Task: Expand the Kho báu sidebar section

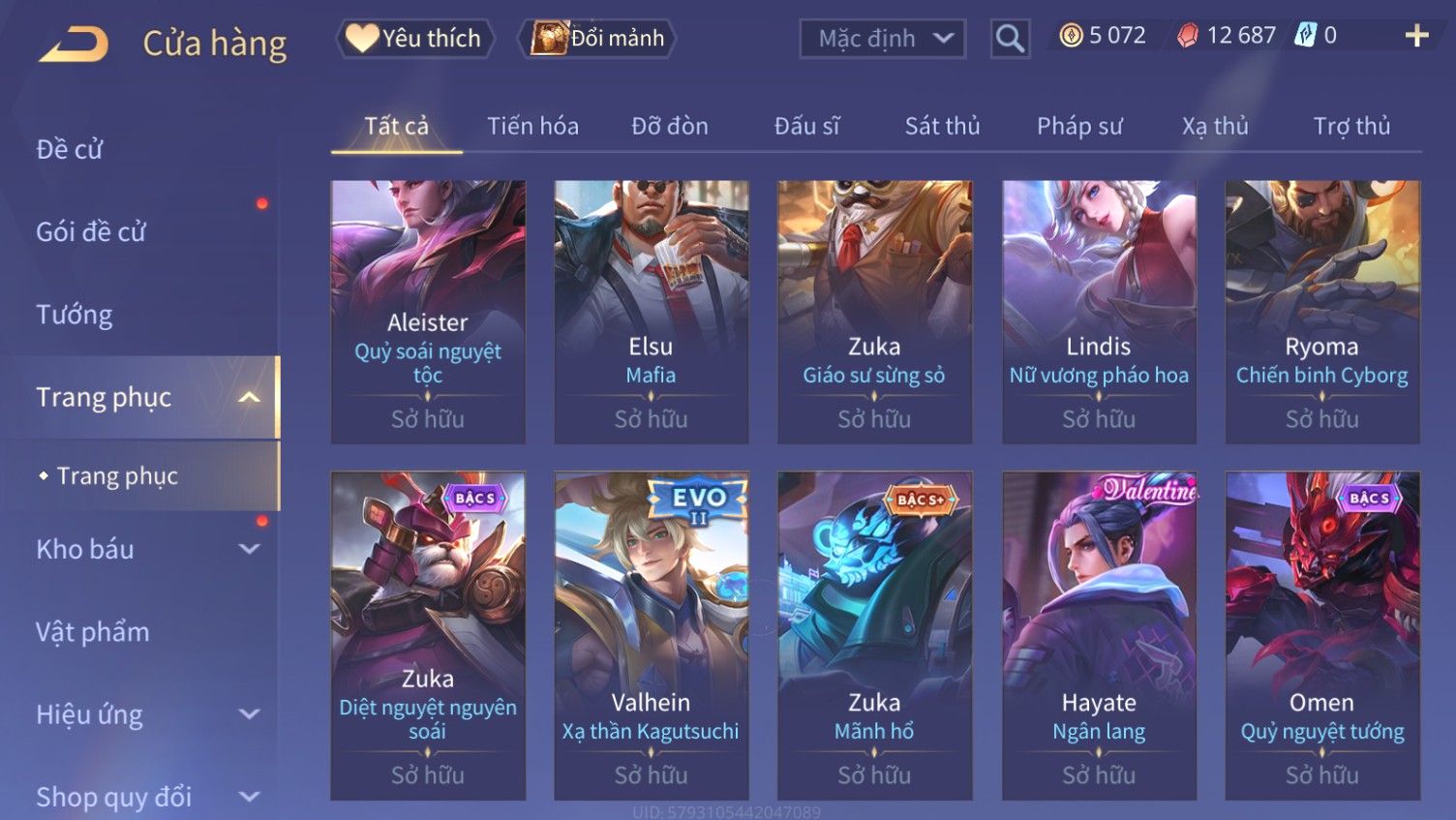Action: (x=249, y=549)
